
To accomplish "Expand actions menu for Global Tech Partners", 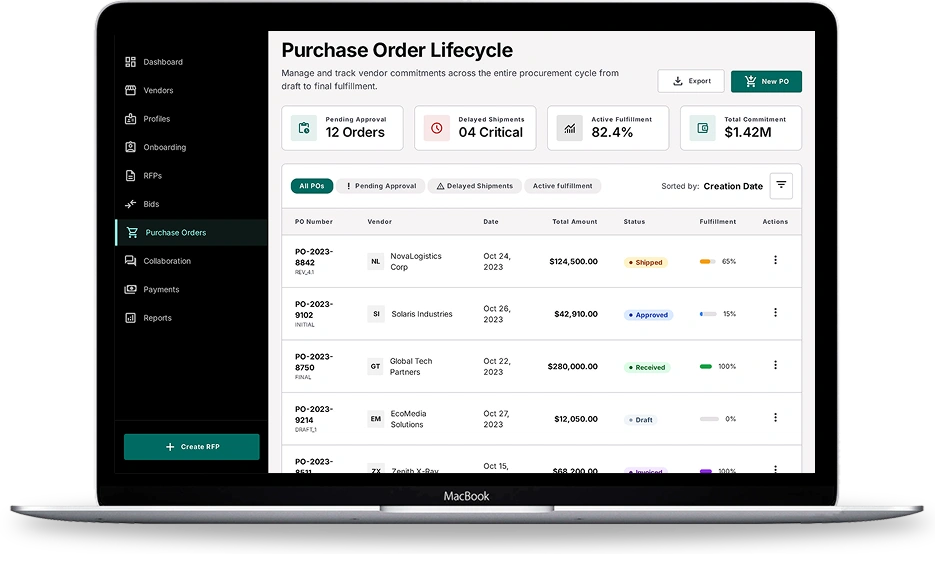I will click(x=775, y=365).
